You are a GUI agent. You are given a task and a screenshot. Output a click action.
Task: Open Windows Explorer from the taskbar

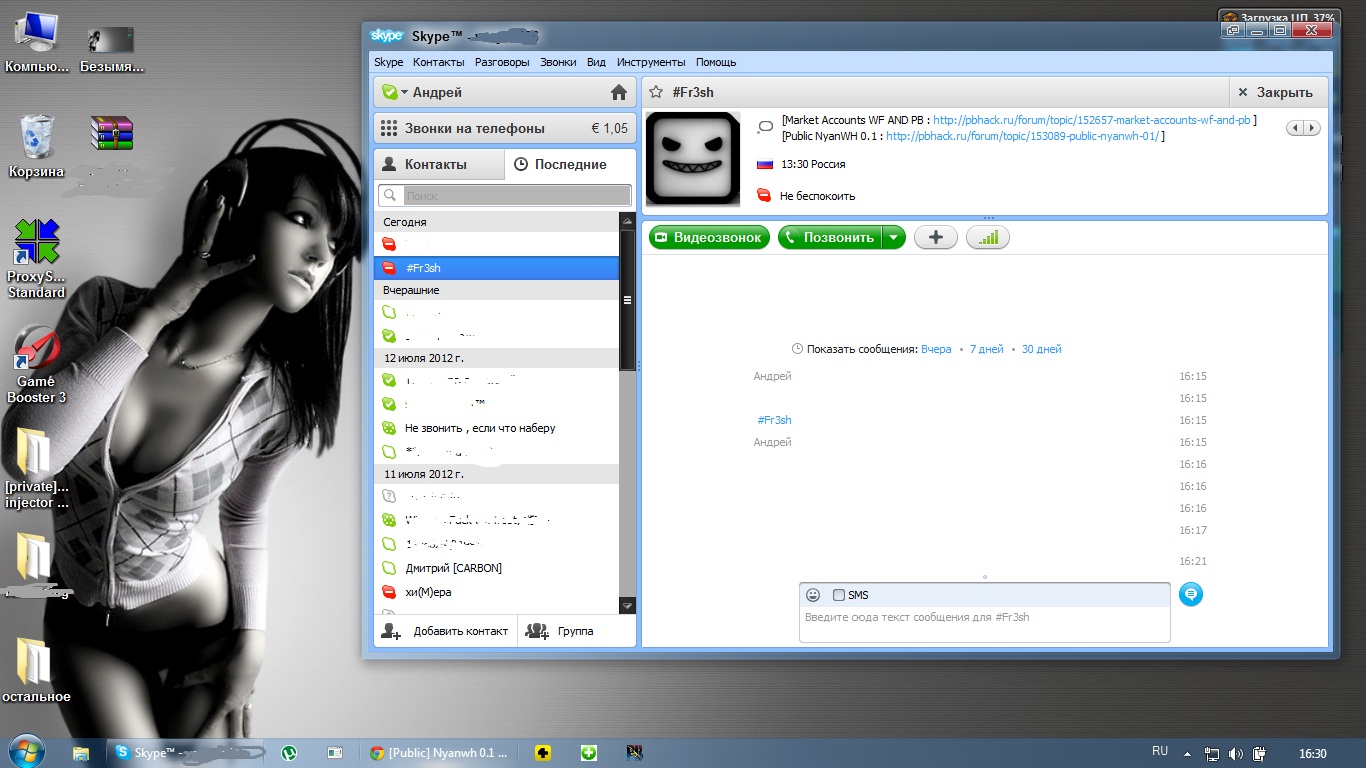pos(81,753)
